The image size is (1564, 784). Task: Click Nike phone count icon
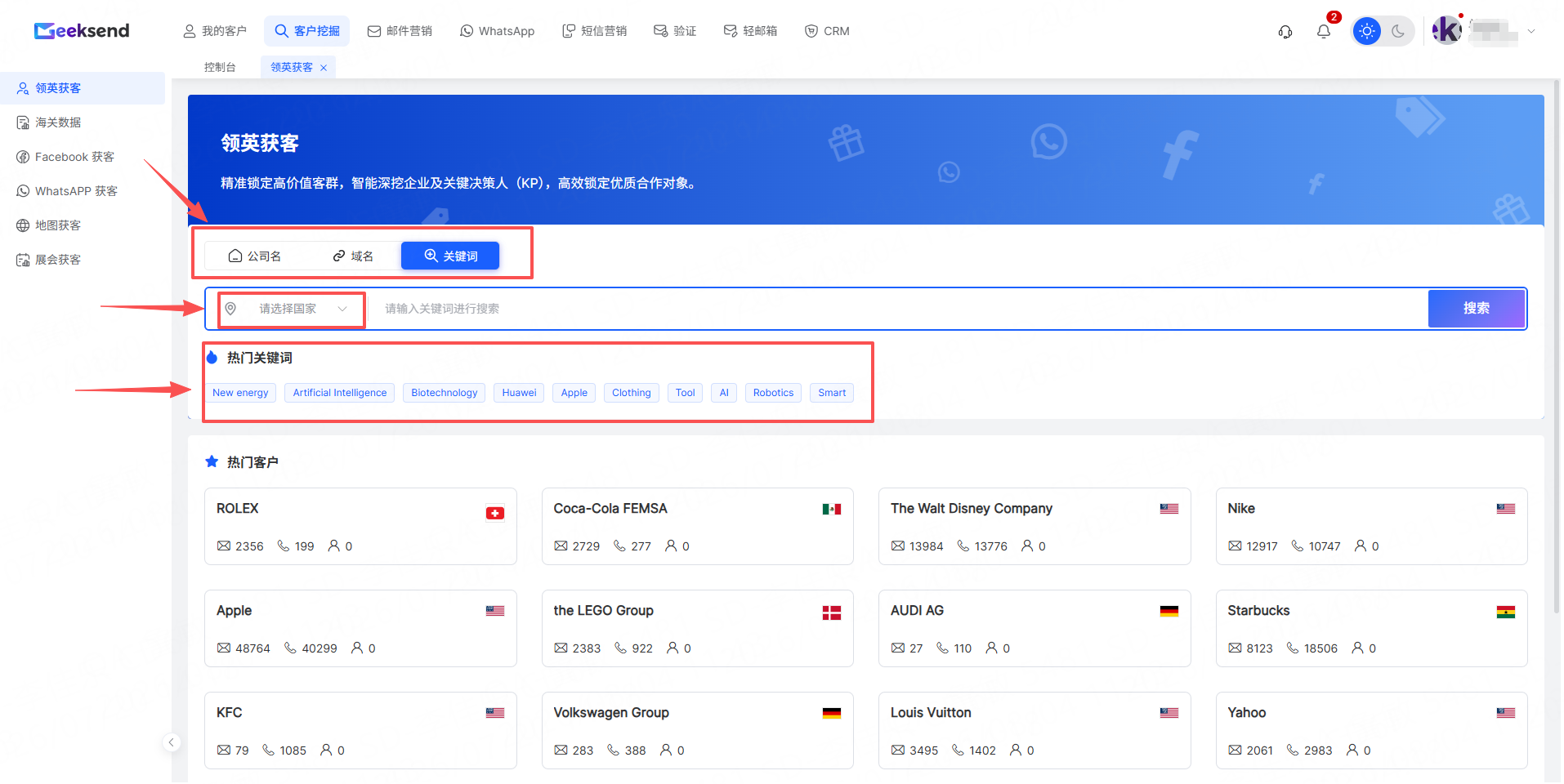click(x=1298, y=546)
